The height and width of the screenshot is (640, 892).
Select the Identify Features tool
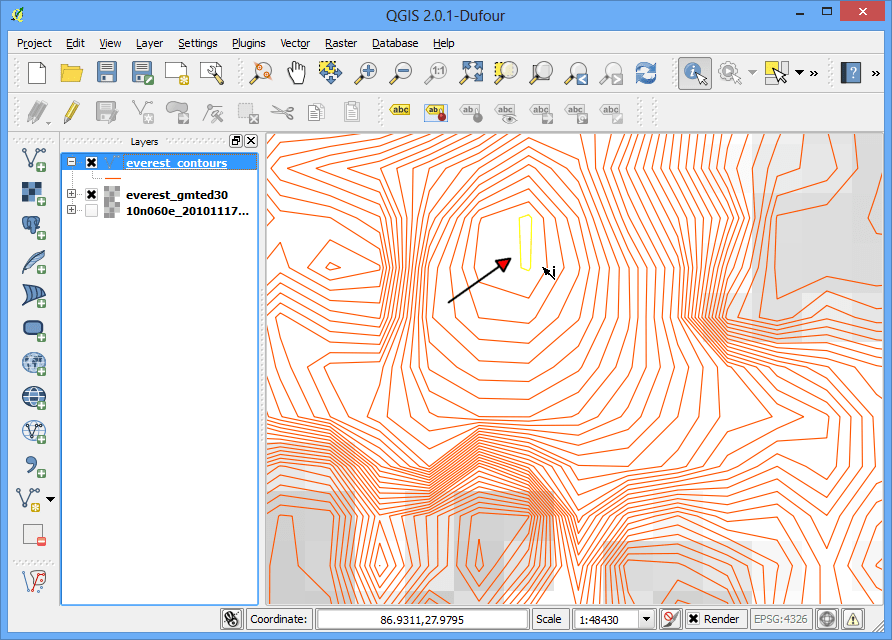(695, 73)
